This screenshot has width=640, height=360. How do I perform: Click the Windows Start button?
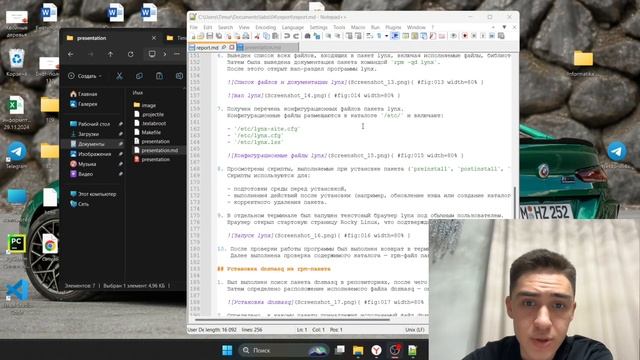[x=227, y=350]
